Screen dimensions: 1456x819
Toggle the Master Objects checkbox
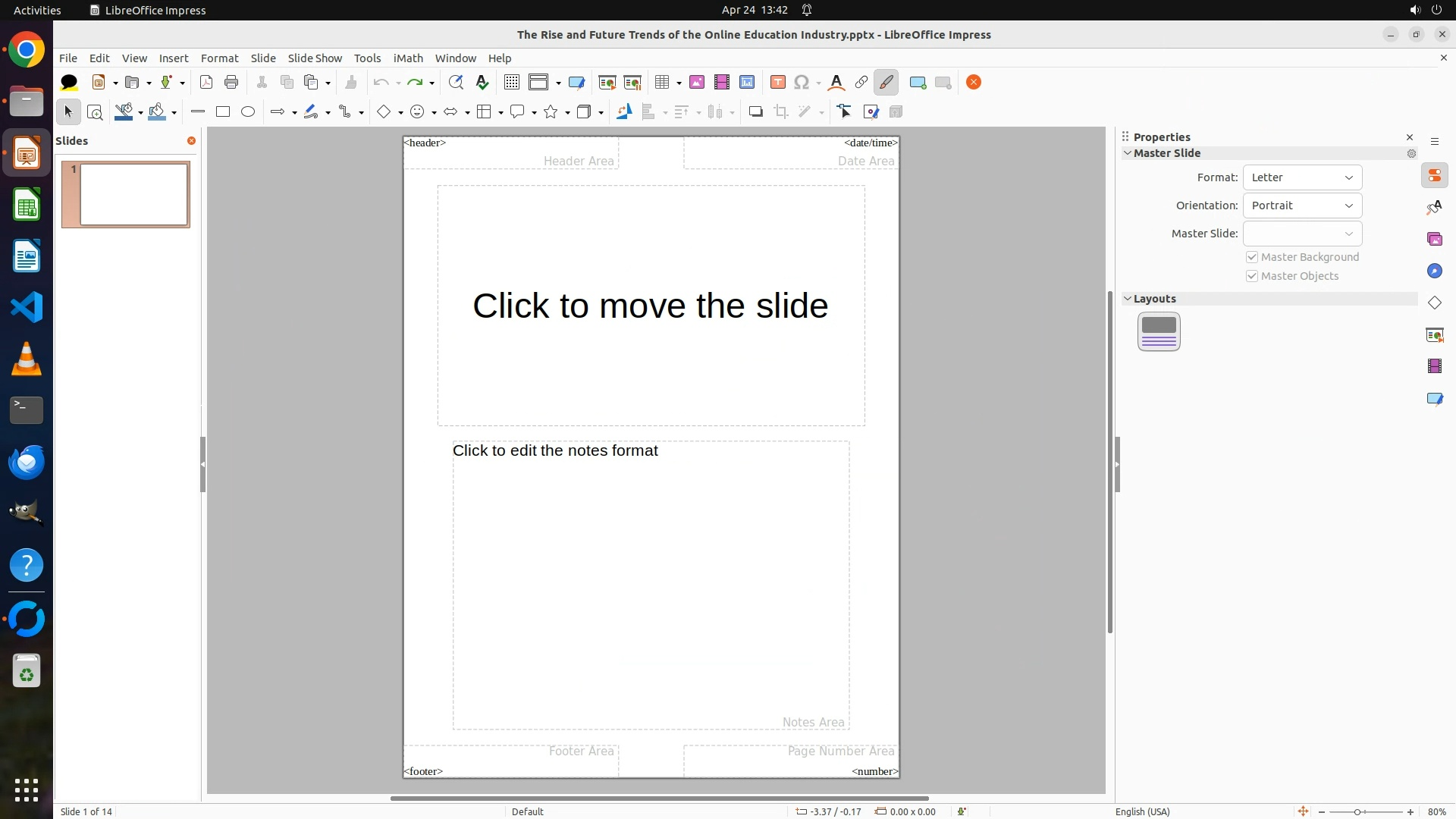1252,276
